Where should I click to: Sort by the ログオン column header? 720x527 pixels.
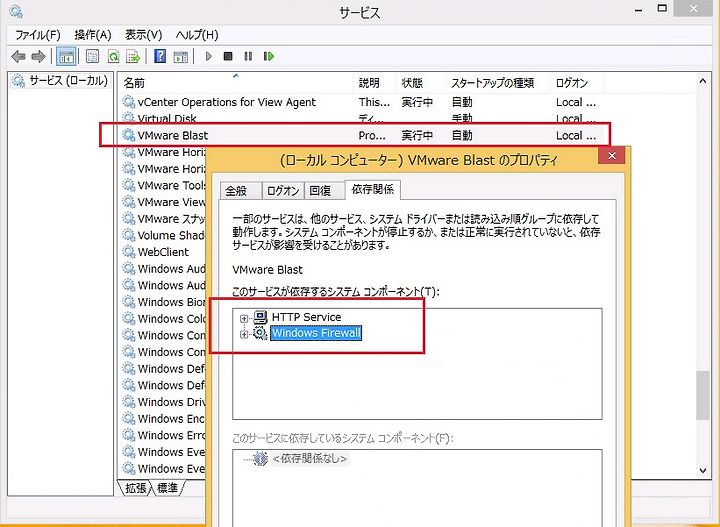pos(577,83)
